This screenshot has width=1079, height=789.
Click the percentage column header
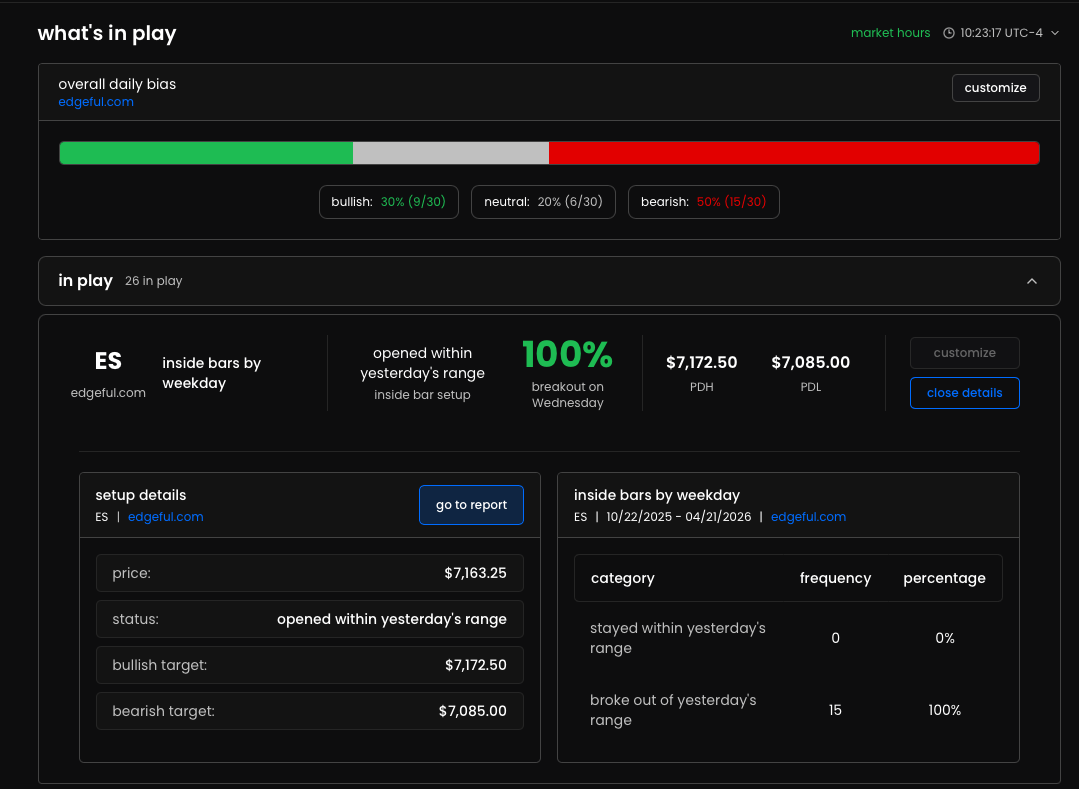pyautogui.click(x=944, y=579)
